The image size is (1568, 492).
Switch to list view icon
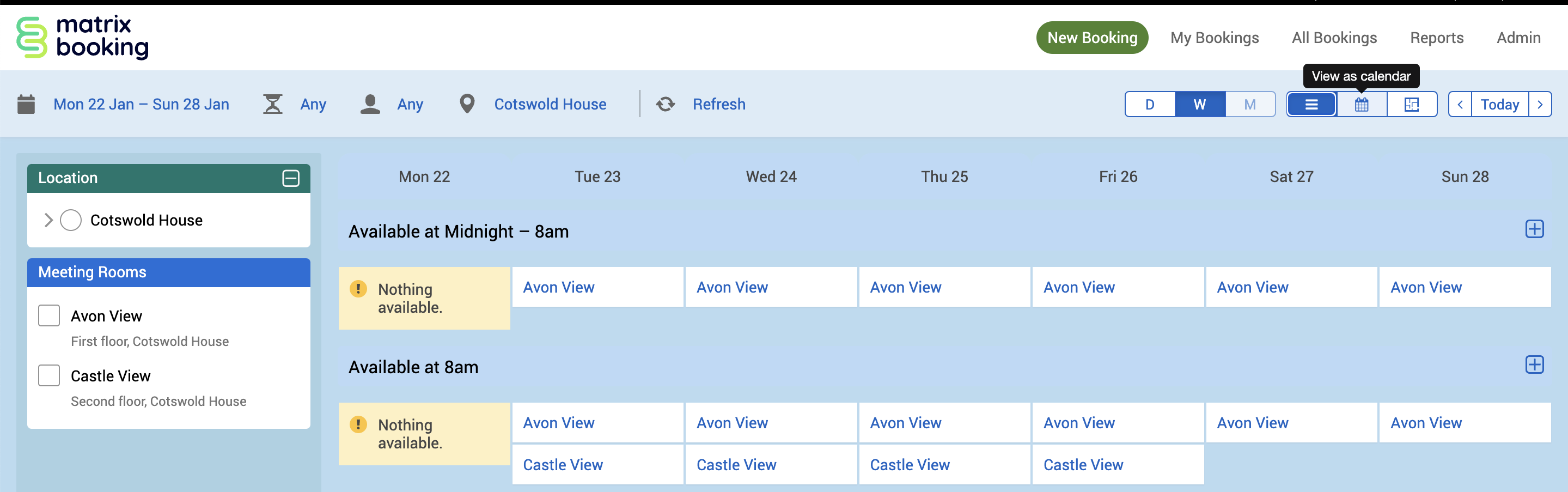click(x=1311, y=104)
